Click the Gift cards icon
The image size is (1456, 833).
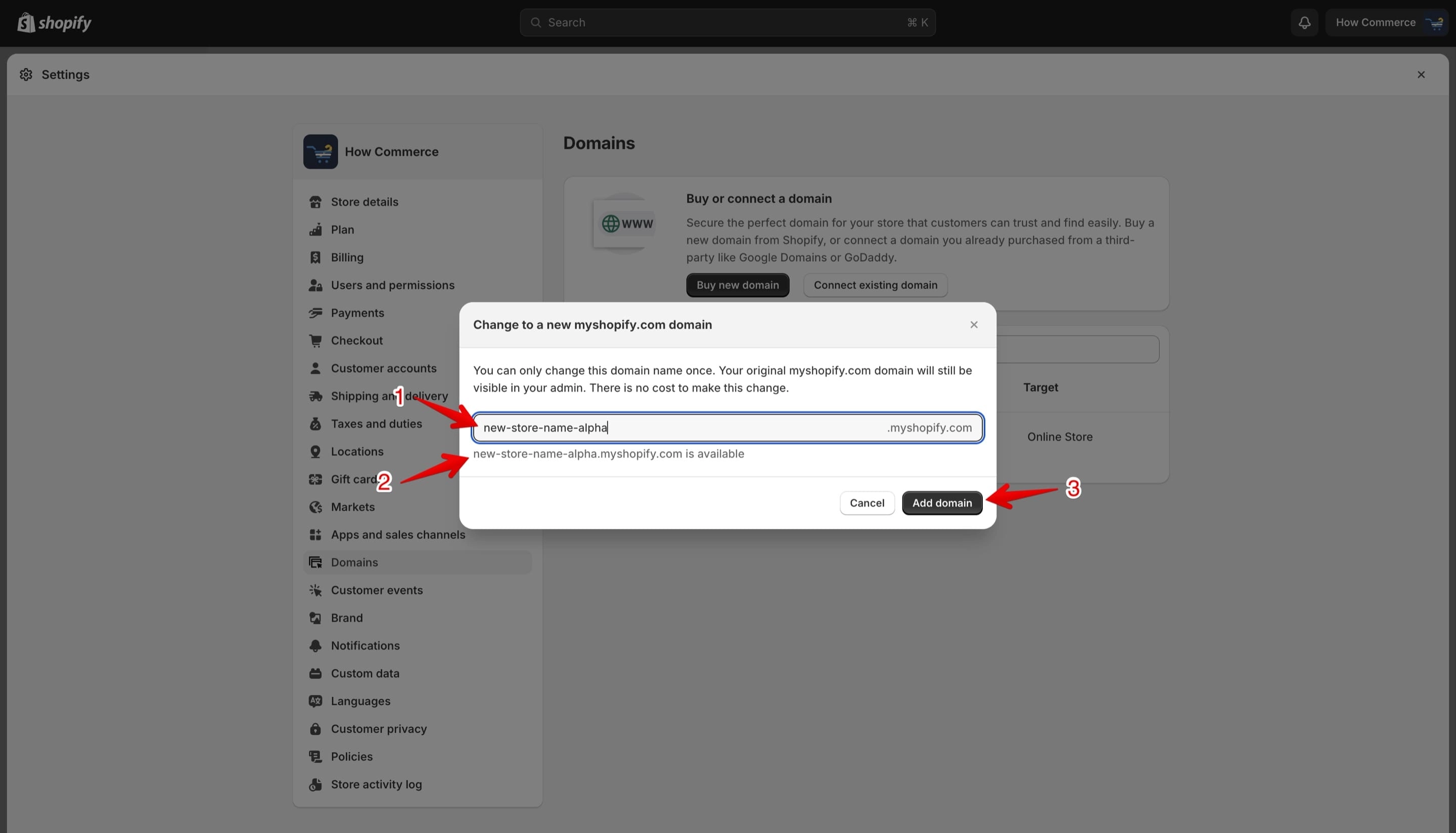click(315, 479)
